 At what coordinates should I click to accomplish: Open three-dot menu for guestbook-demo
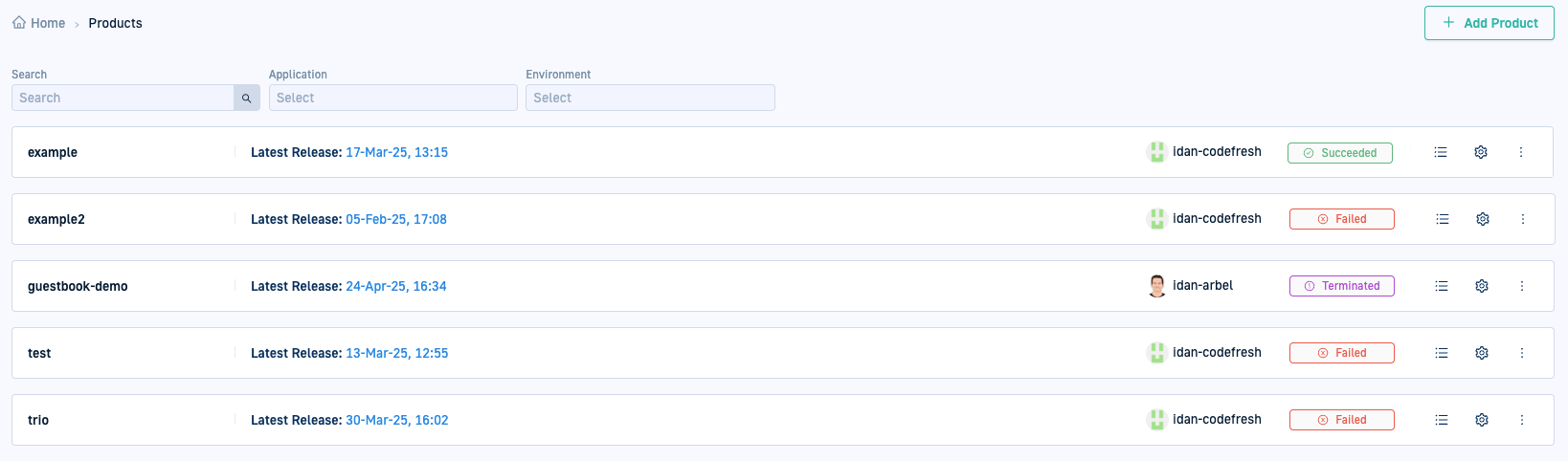1521,286
